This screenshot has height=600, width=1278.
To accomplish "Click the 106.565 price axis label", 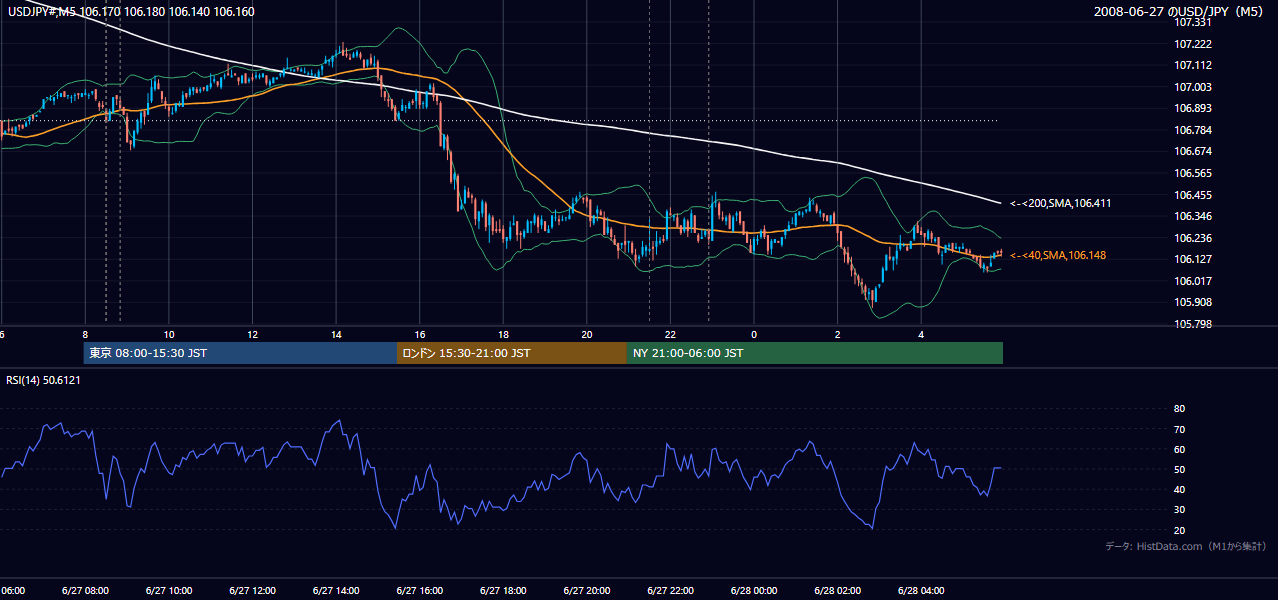I will click(x=1194, y=173).
